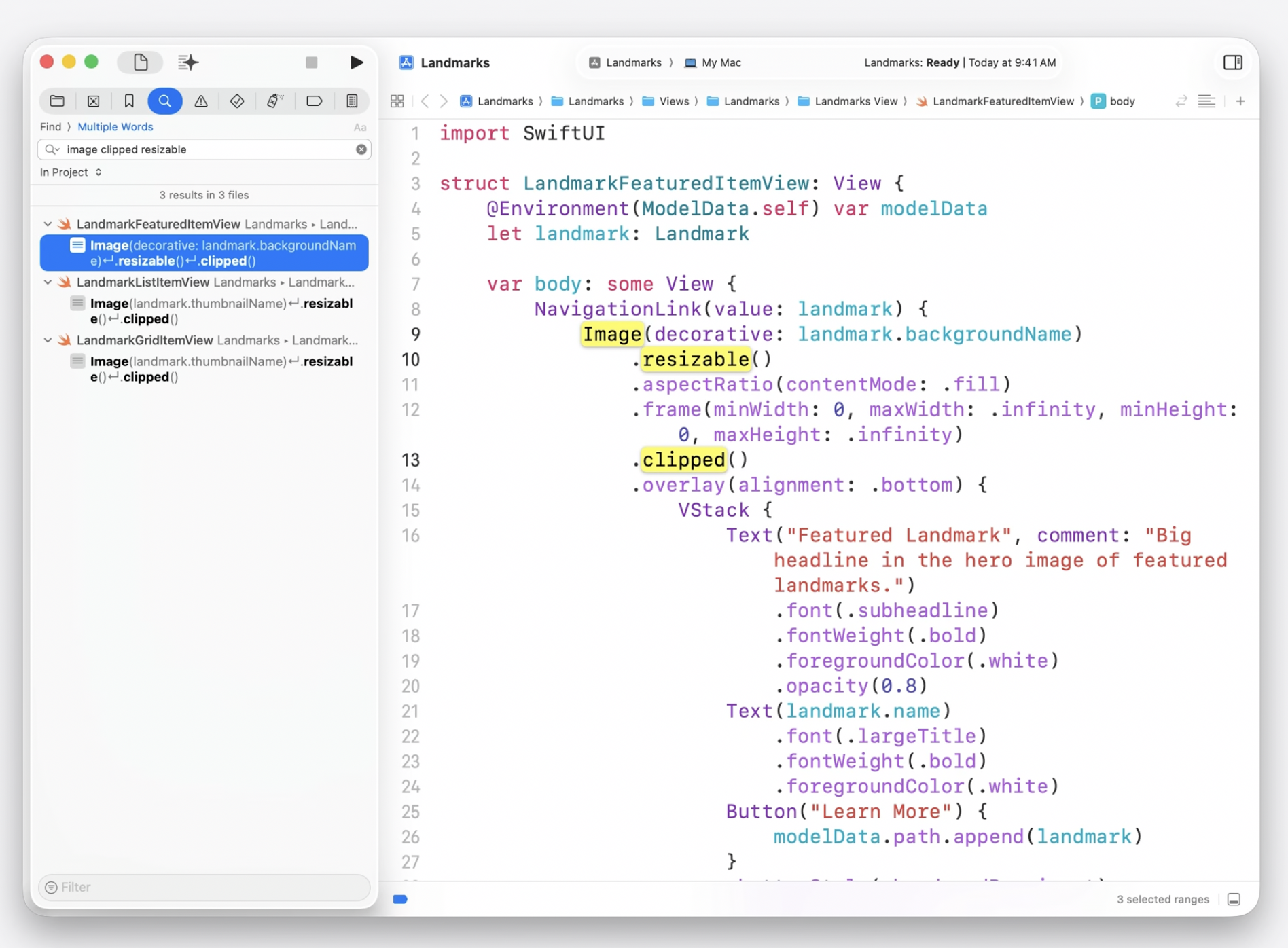Click the highlighted clipped match in code
1288x948 pixels.
tap(684, 460)
